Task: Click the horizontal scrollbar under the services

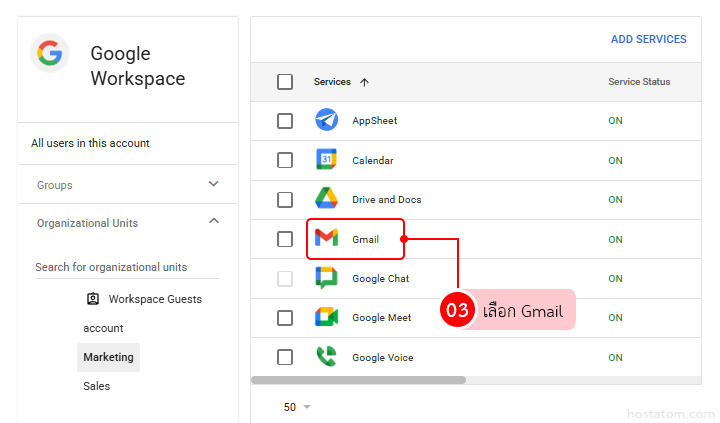Action: (x=359, y=380)
